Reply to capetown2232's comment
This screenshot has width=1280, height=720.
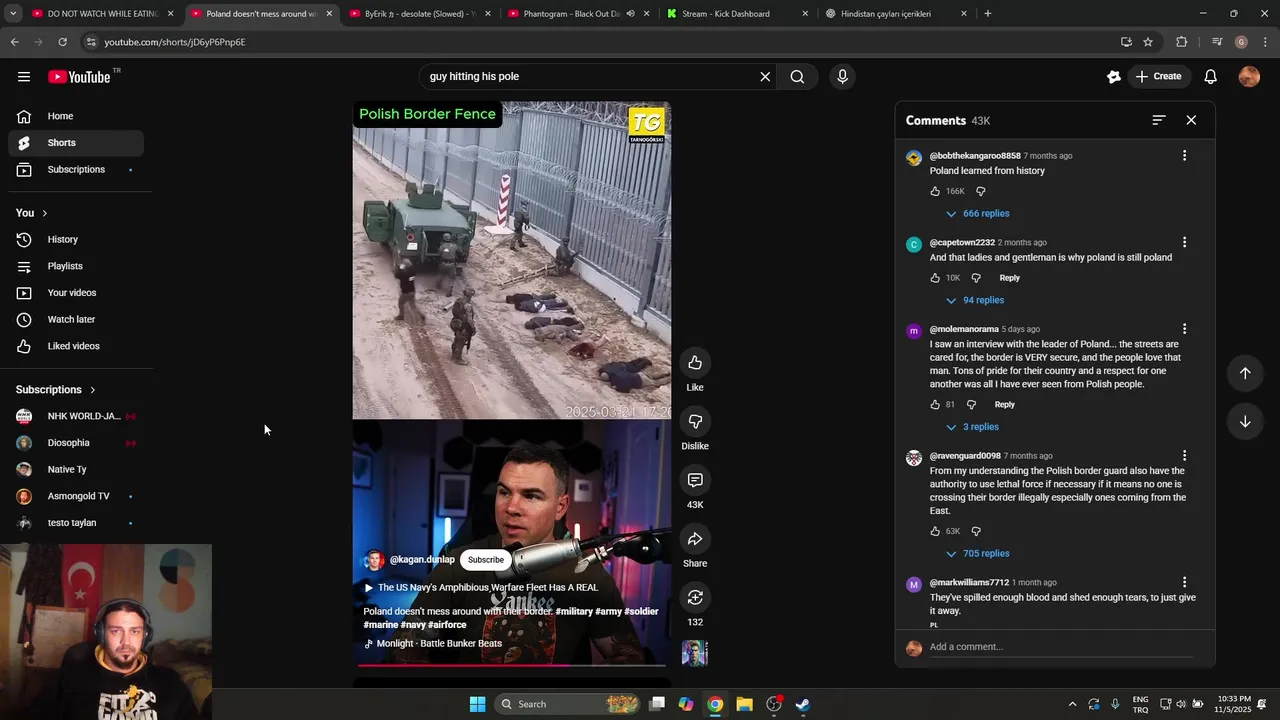click(1010, 278)
